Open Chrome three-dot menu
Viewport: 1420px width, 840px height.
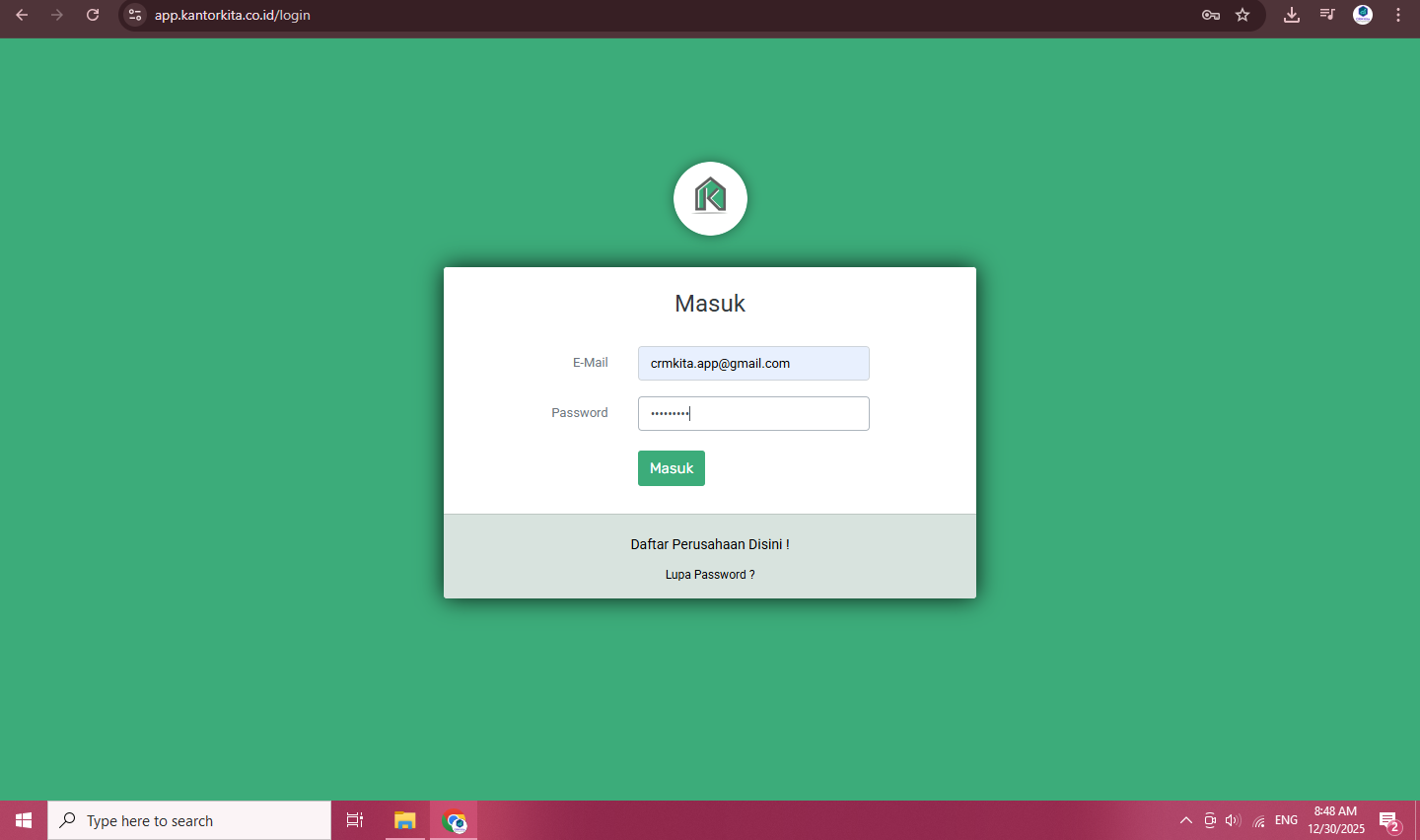(x=1398, y=15)
